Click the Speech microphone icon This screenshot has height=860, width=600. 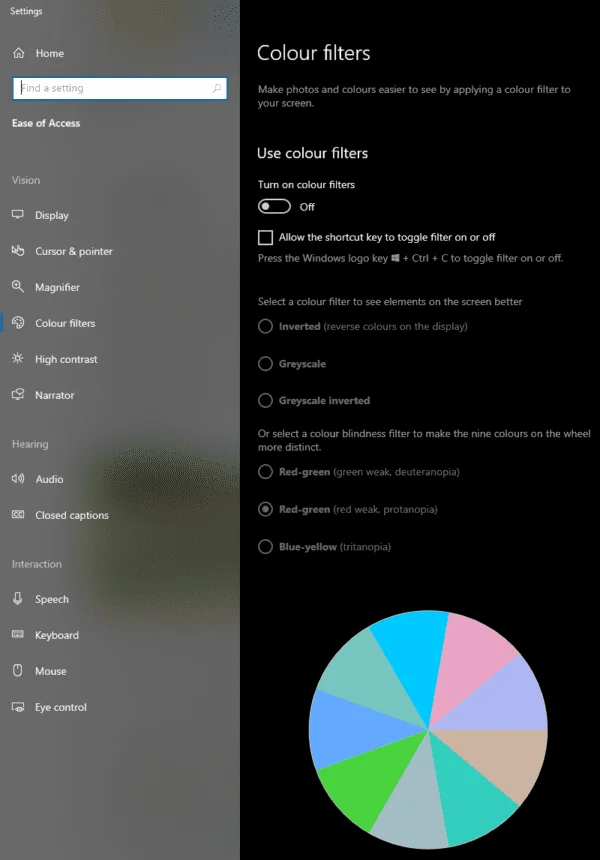click(x=18, y=598)
